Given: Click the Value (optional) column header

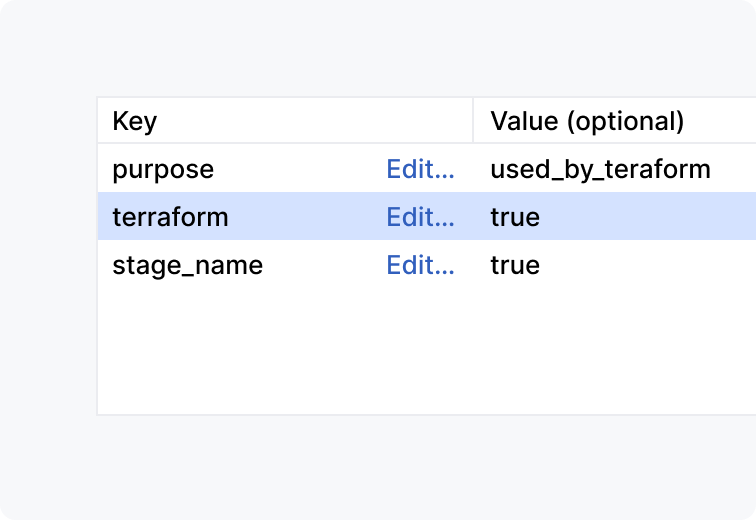Looking at the screenshot, I should click(x=587, y=121).
